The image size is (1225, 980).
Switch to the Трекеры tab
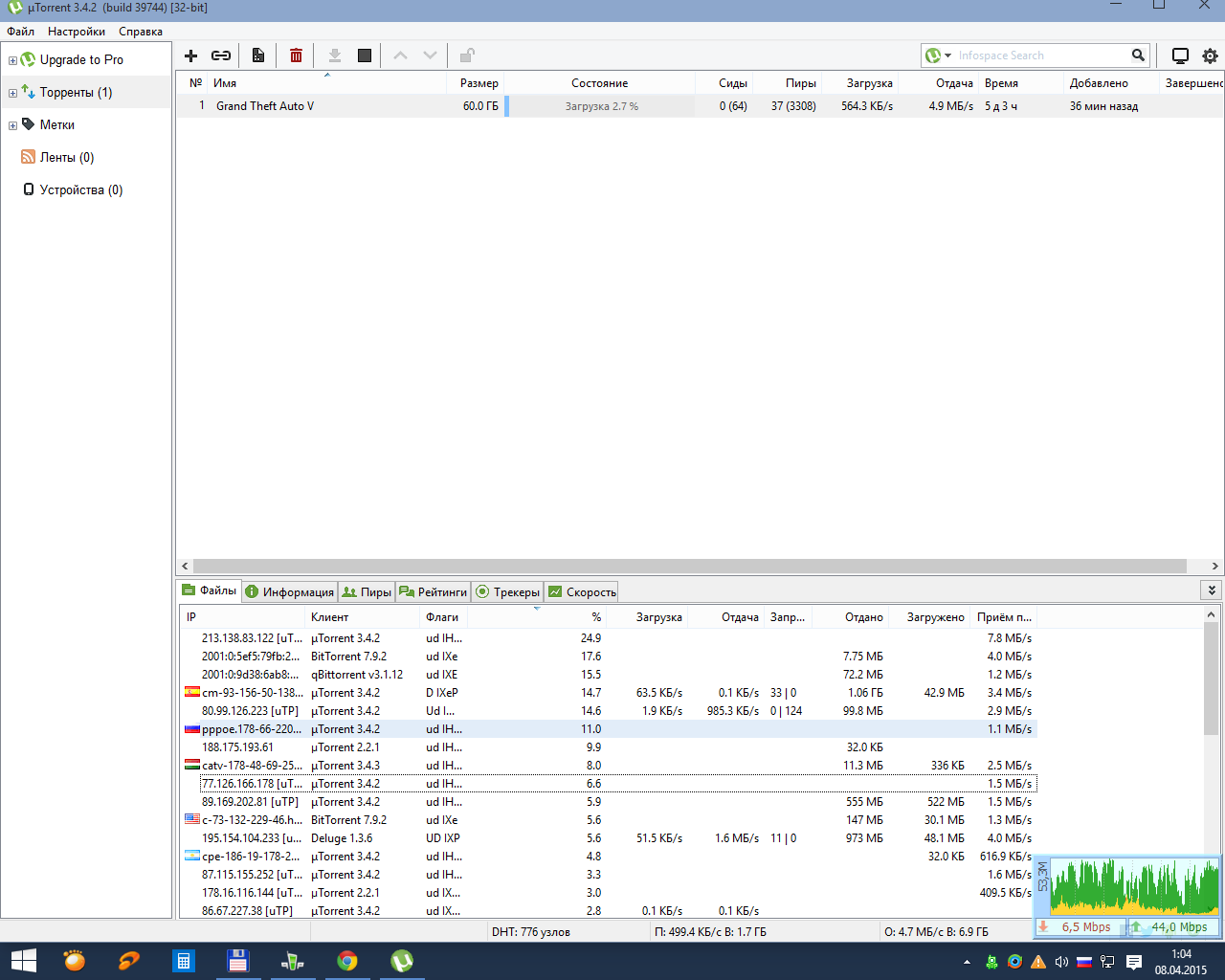point(508,591)
